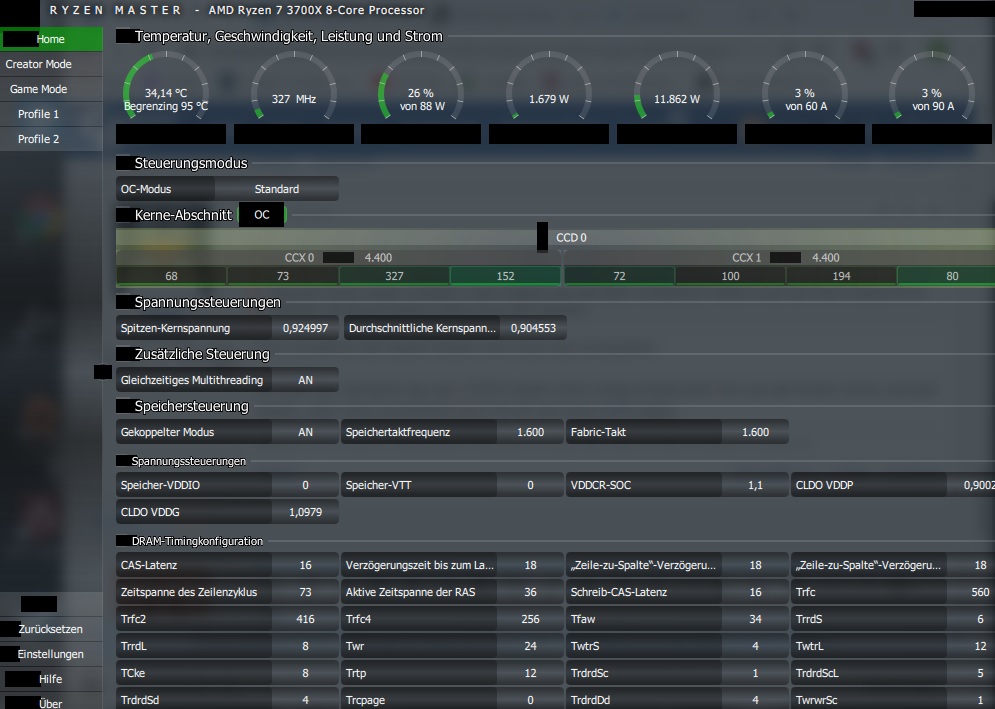
Task: Select the core bar showing 68
Action: [171, 276]
